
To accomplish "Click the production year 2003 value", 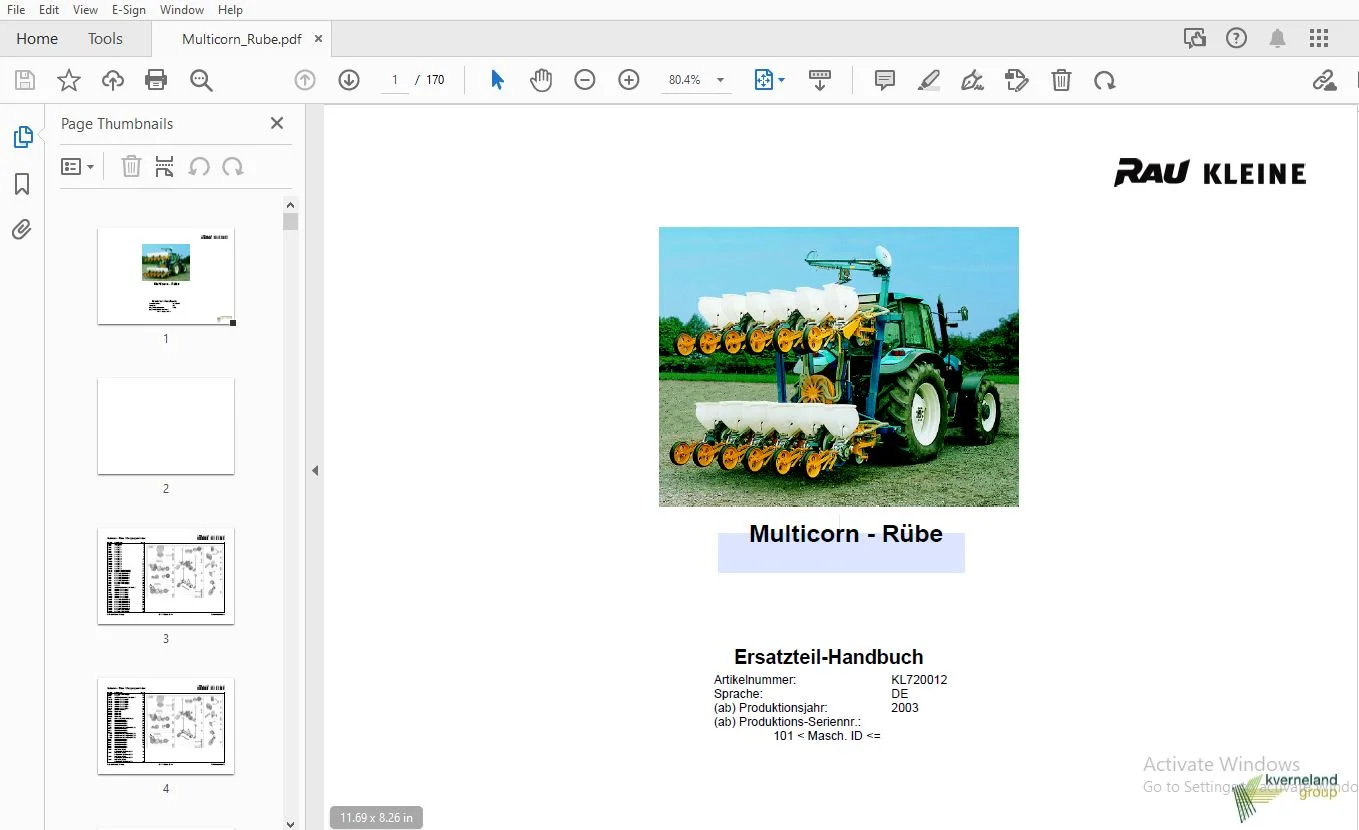I will (x=905, y=708).
